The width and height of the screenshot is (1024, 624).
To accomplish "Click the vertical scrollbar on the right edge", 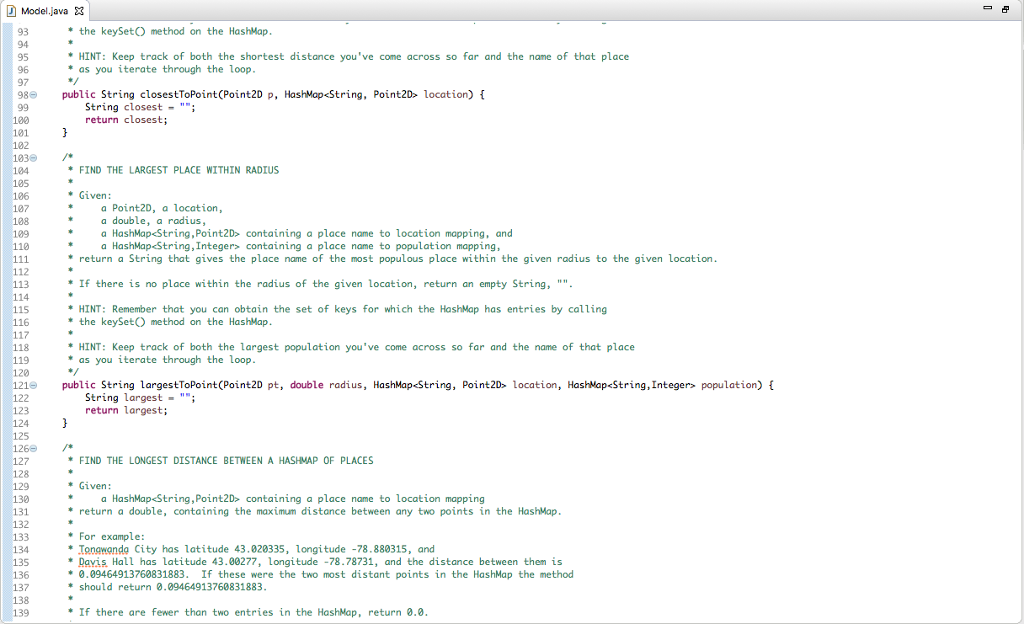I will (1019, 300).
